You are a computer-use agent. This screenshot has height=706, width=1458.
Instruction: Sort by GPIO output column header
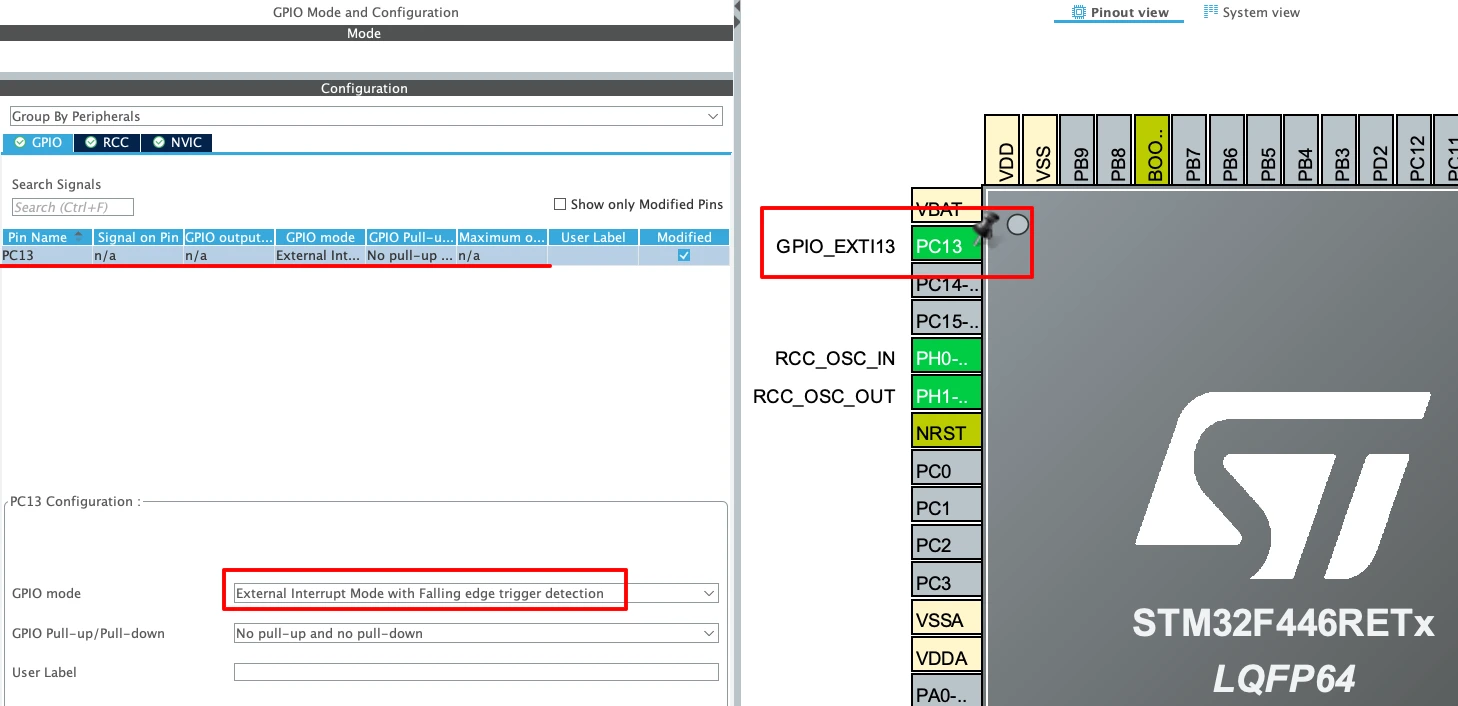[x=229, y=237]
